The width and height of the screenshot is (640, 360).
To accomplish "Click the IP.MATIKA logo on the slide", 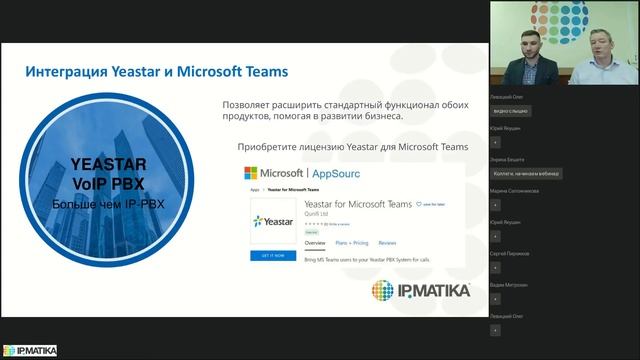I will point(421,291).
